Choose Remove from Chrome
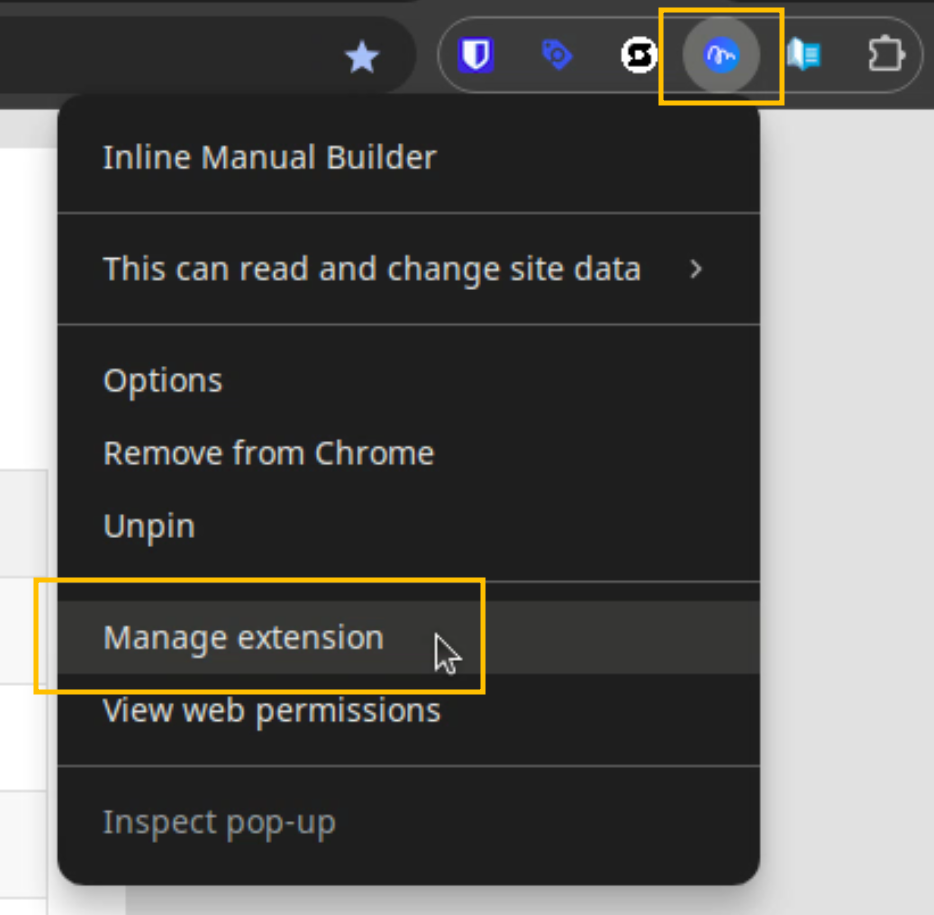Screen dimensions: 934x915 268,453
